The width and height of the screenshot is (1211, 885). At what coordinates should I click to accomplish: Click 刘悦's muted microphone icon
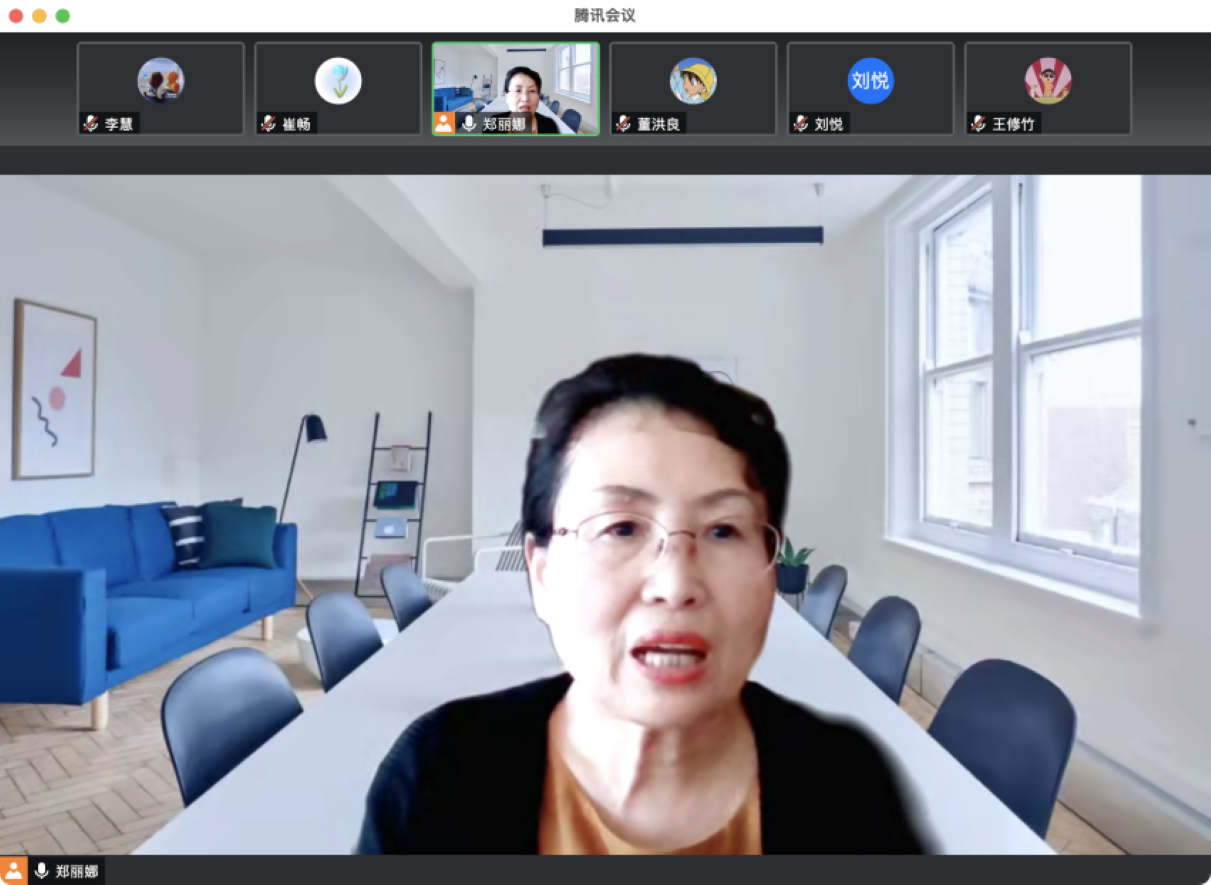[x=800, y=124]
